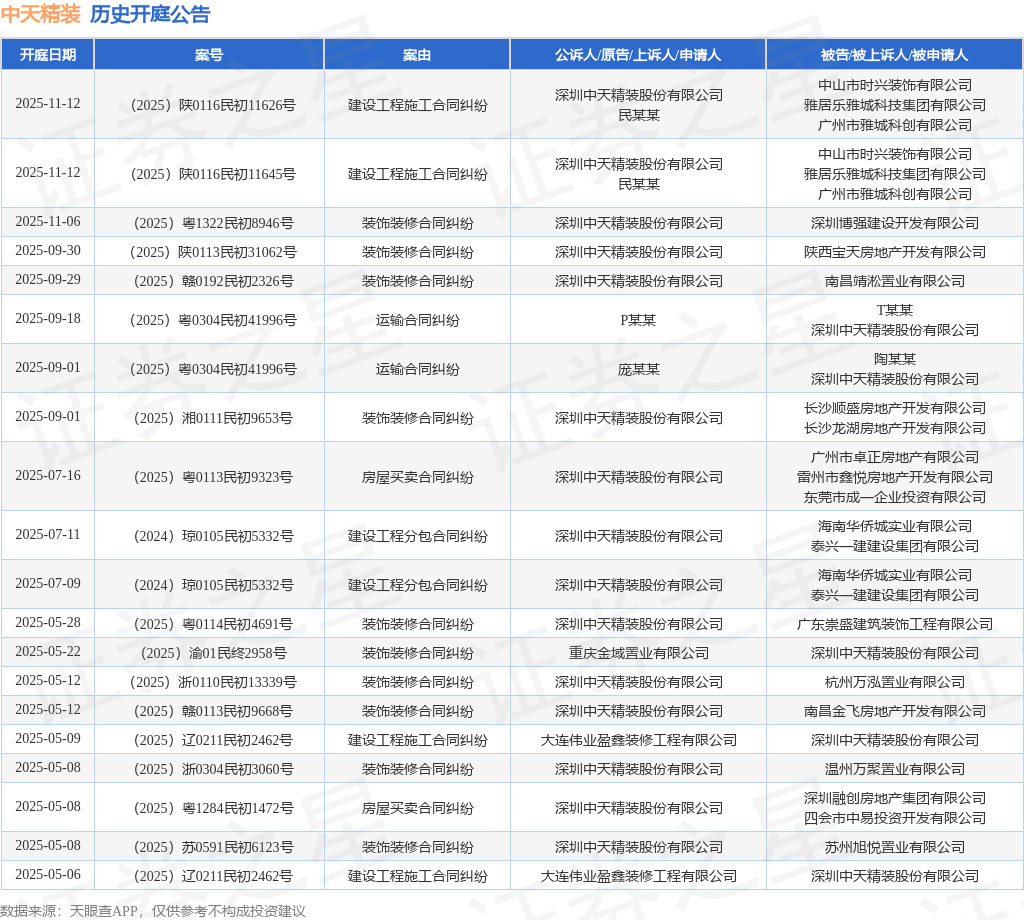Viewport: 1024px width, 920px height.
Task: Click defendant 东莞市成一企业投资有限公司
Action: point(895,498)
